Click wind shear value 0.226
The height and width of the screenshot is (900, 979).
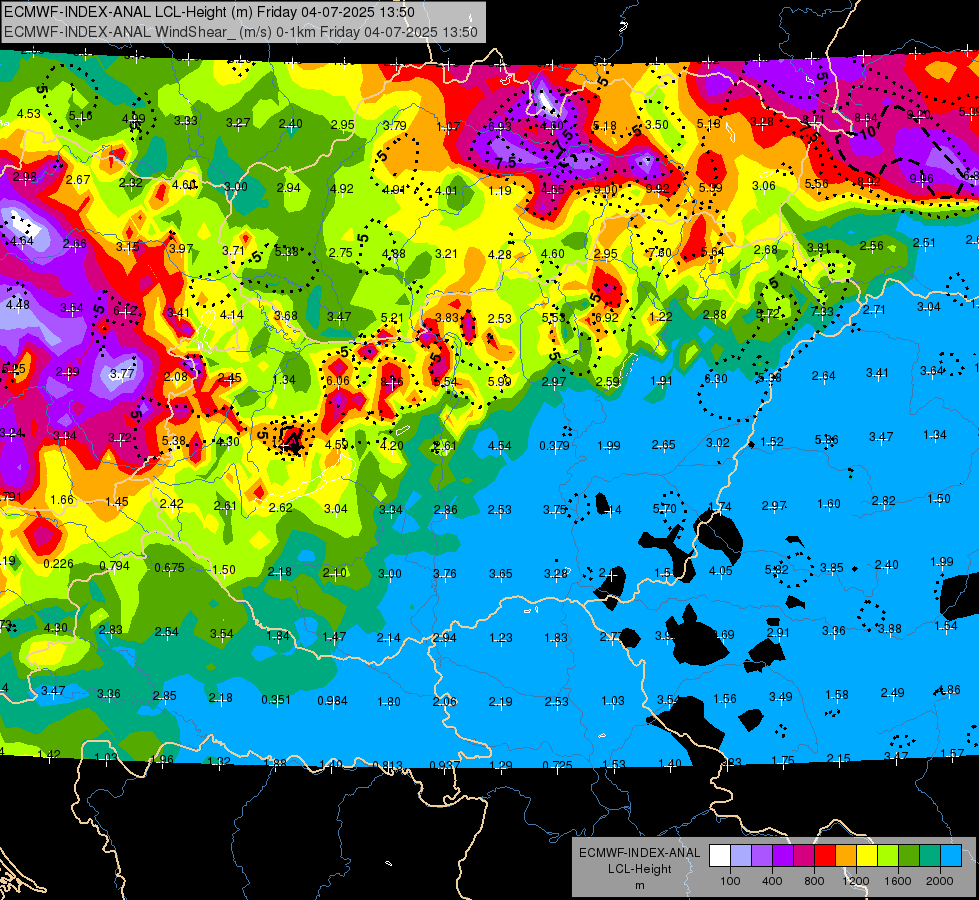[58, 564]
